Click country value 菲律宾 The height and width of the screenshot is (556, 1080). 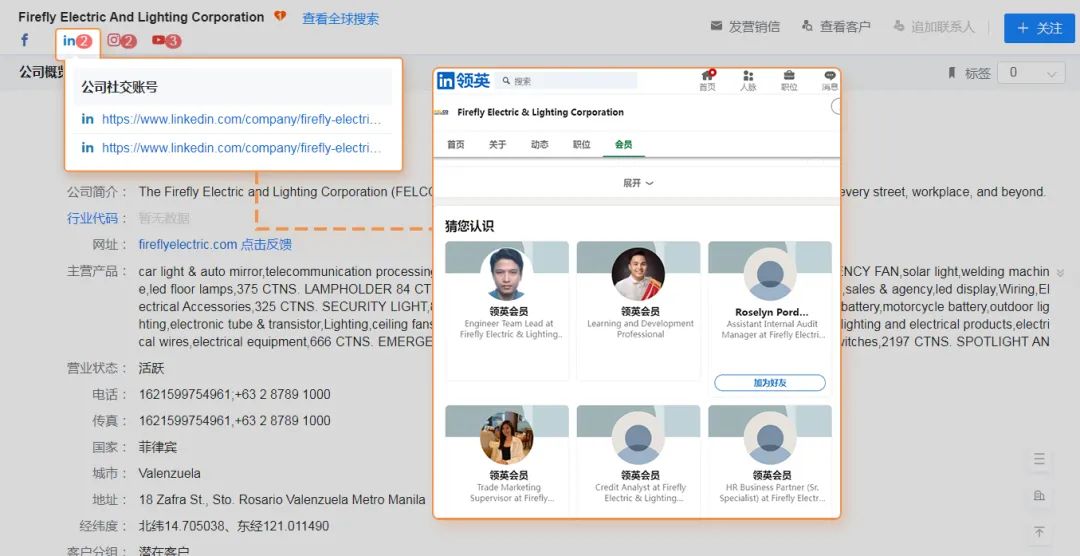158,447
